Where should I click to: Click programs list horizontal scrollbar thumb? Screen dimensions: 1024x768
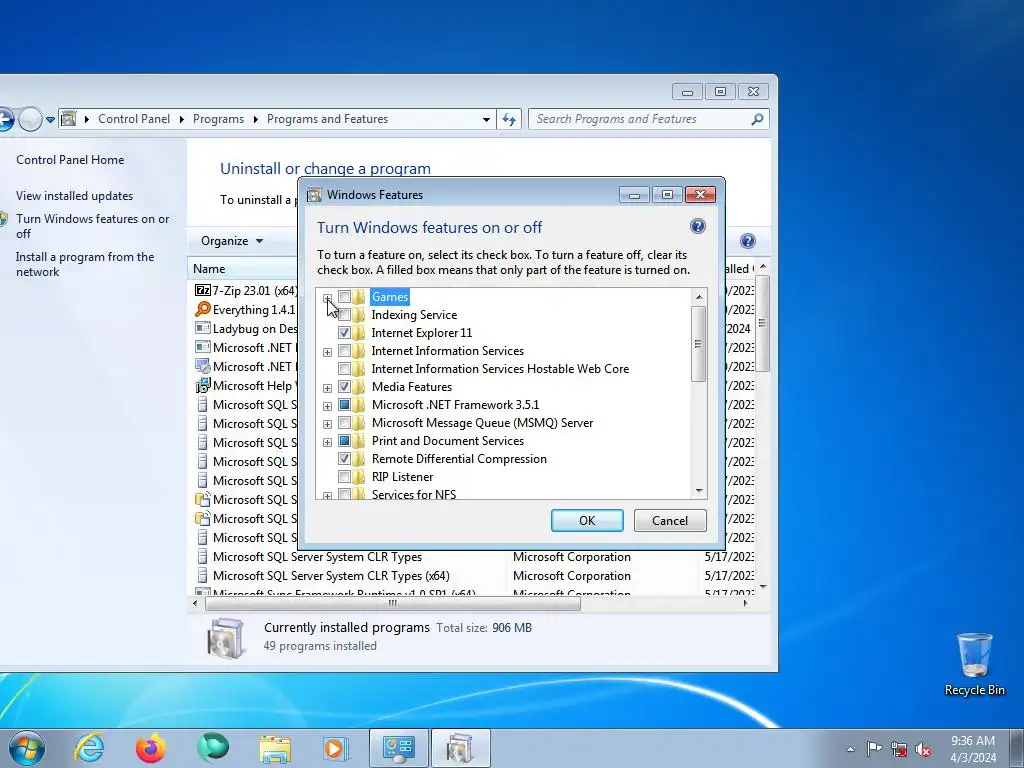[x=392, y=603]
